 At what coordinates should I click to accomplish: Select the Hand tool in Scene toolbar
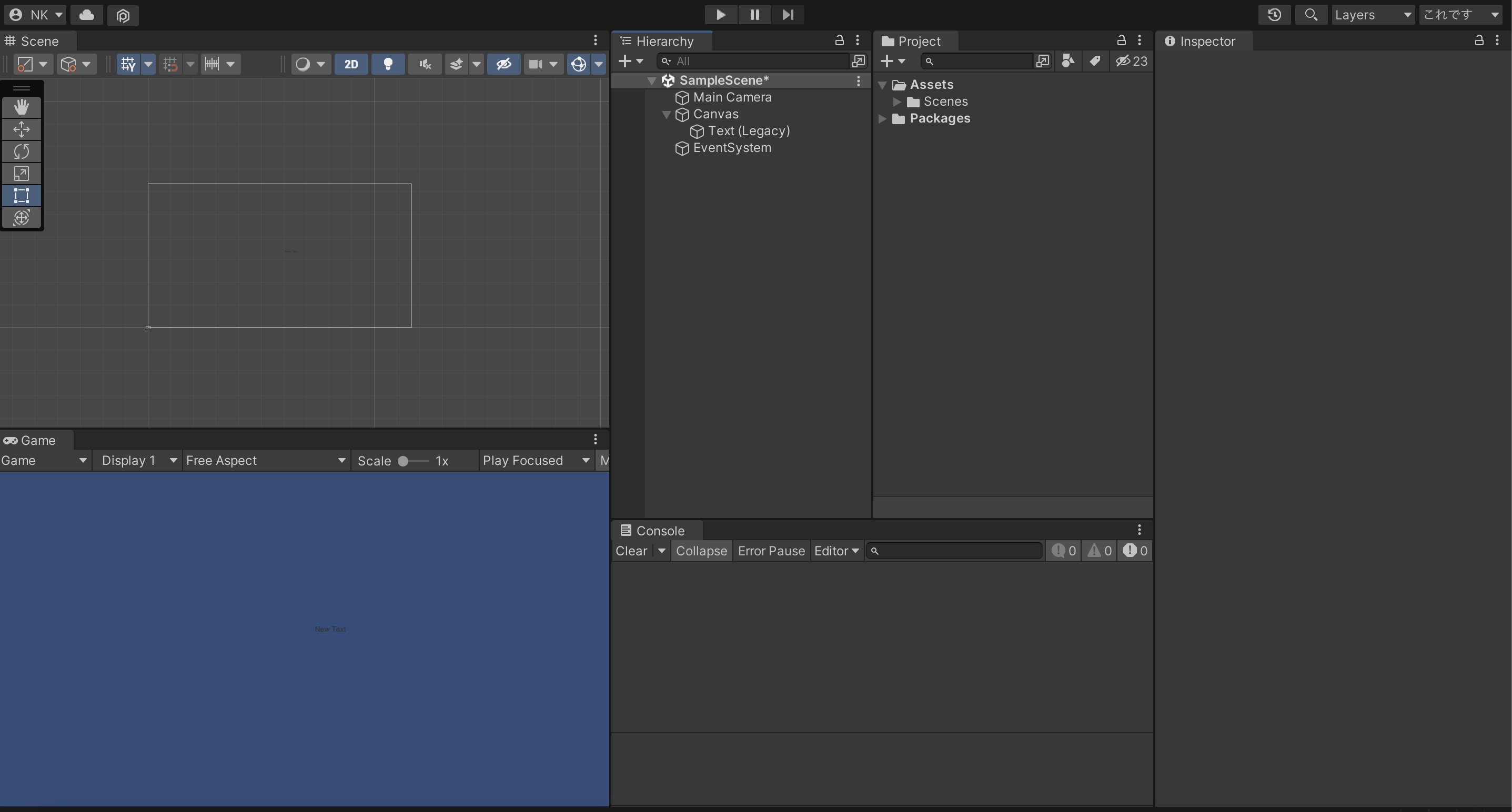22,107
